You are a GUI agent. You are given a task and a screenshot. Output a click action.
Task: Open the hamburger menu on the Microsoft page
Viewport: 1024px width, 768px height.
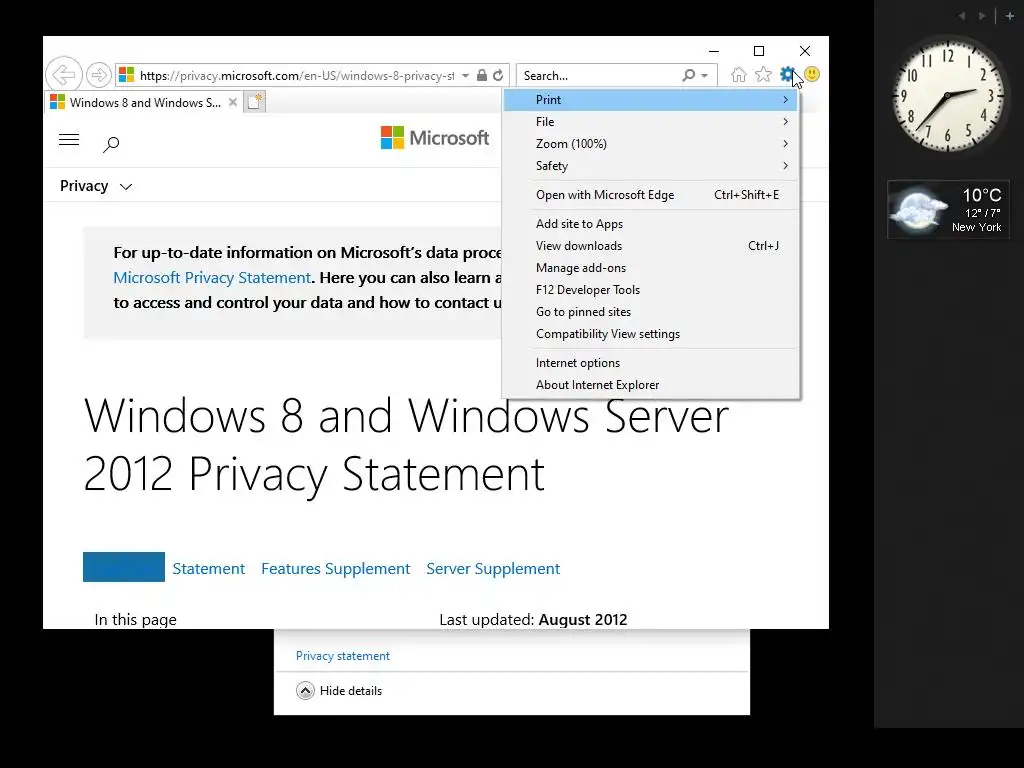click(x=69, y=140)
